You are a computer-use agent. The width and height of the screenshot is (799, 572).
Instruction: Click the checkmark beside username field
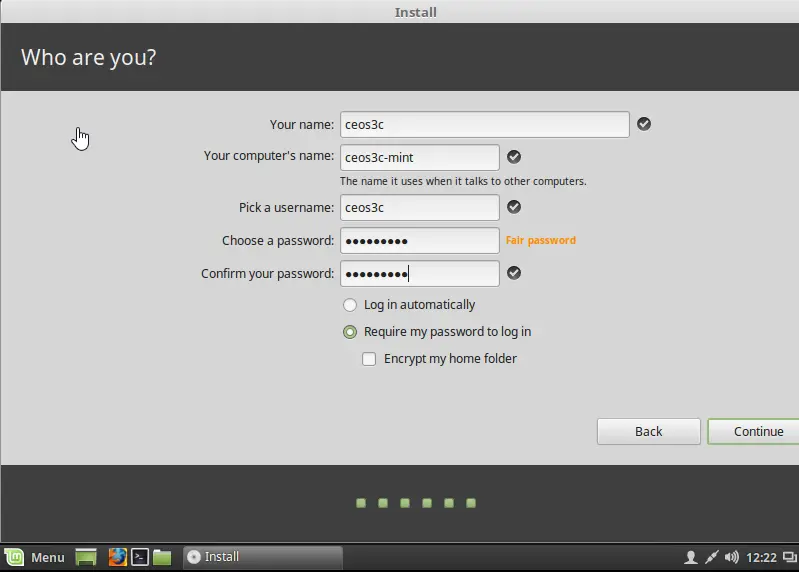point(514,207)
